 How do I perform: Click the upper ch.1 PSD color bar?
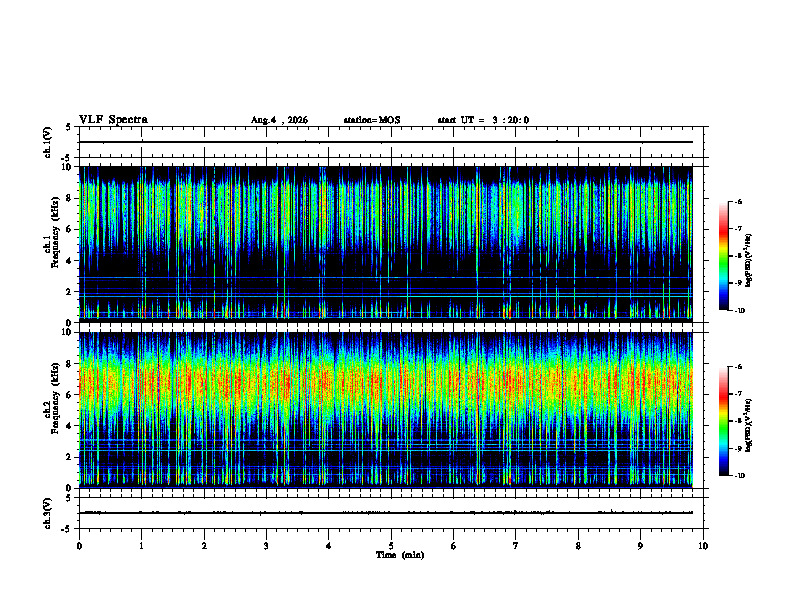(724, 256)
